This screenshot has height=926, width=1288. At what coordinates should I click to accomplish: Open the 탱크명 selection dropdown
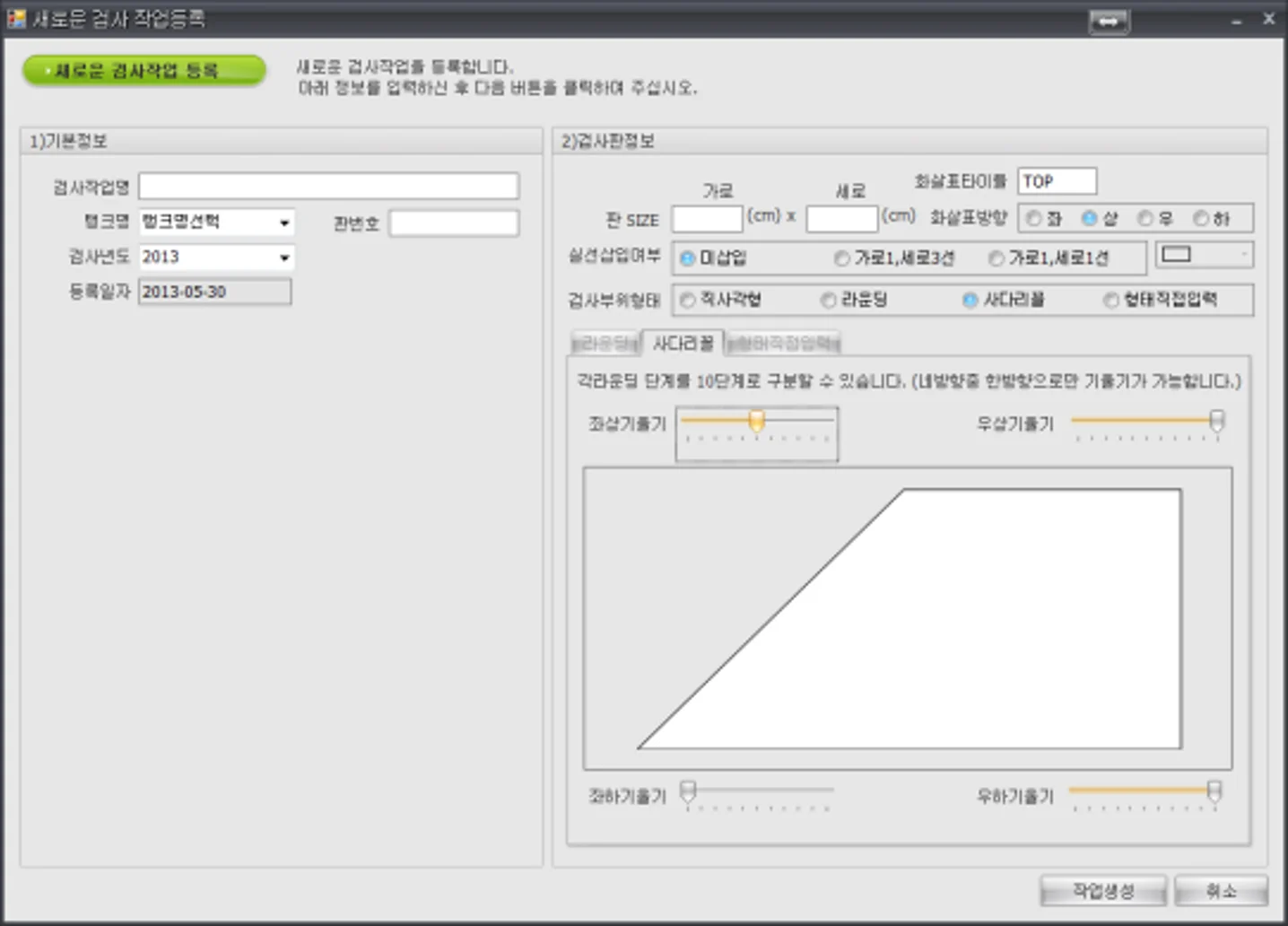pyautogui.click(x=216, y=222)
